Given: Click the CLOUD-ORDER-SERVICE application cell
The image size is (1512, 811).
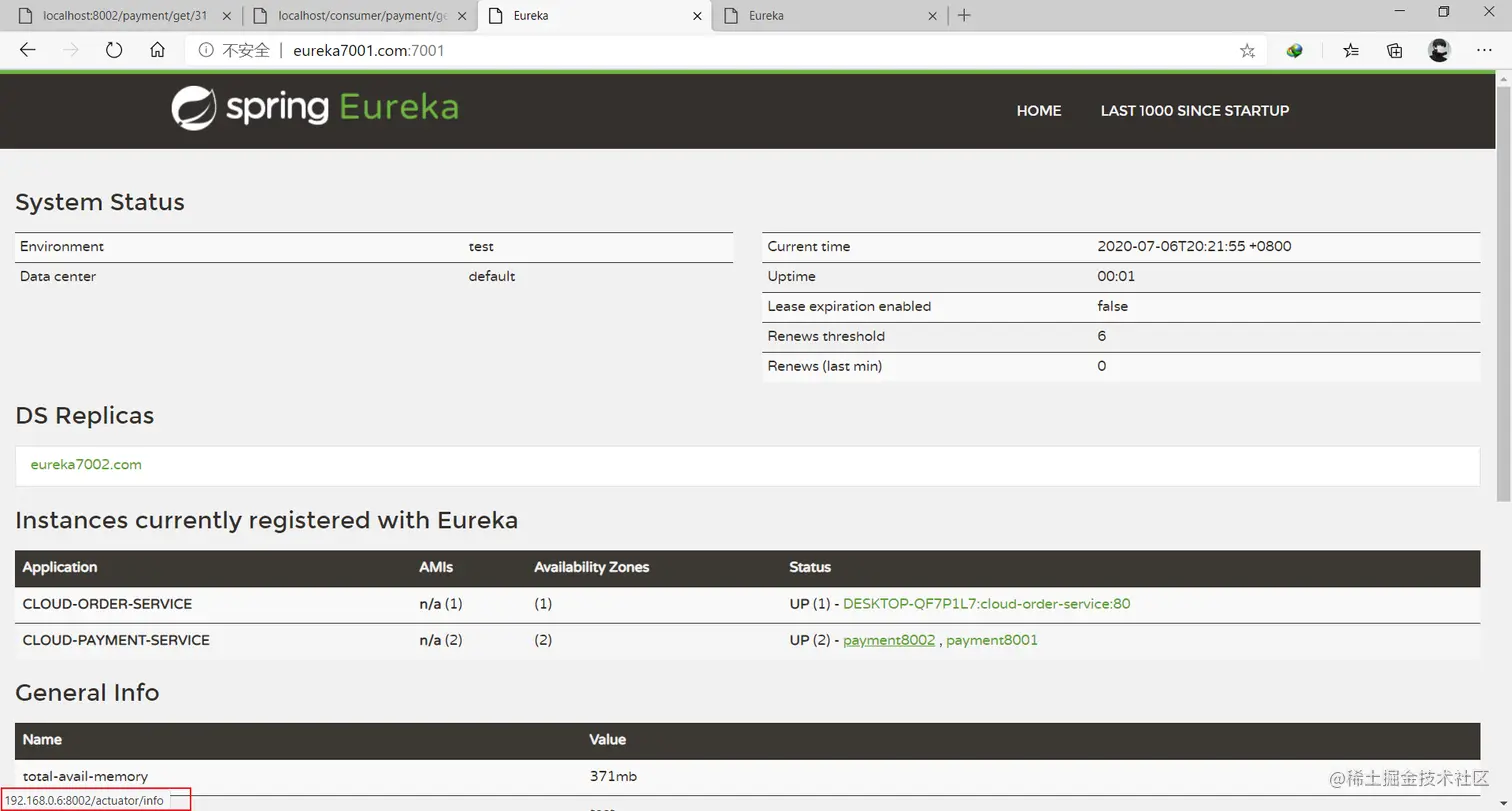Looking at the screenshot, I should click(107, 604).
